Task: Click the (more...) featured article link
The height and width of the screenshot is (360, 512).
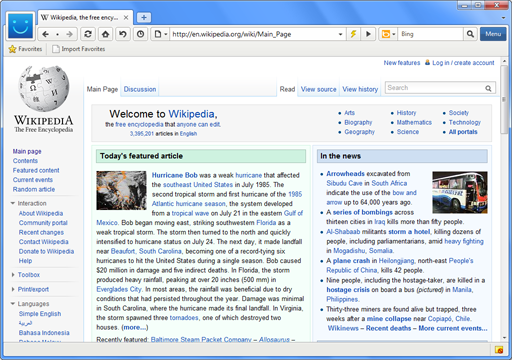Action: point(135,327)
